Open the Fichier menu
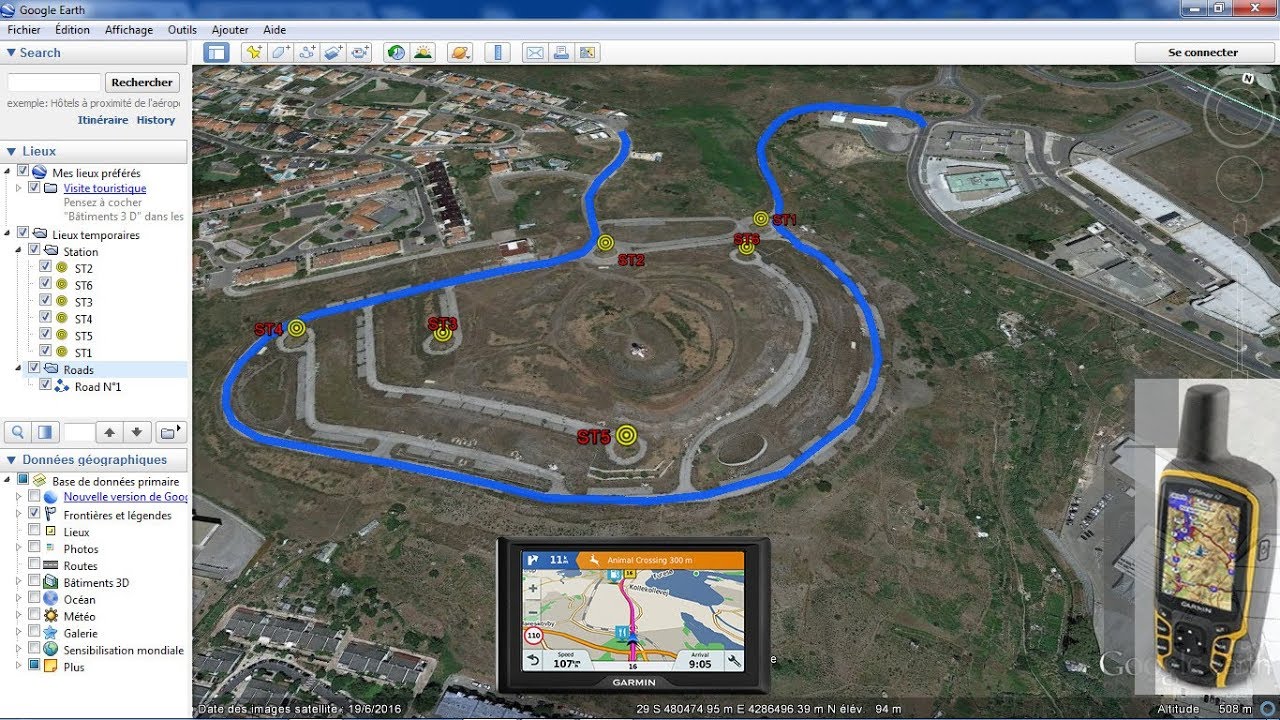The width and height of the screenshot is (1280, 720). pos(24,30)
